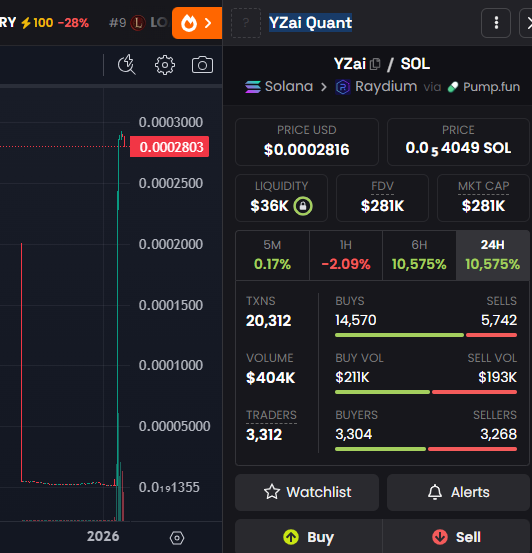Click the green Buy button

click(309, 537)
